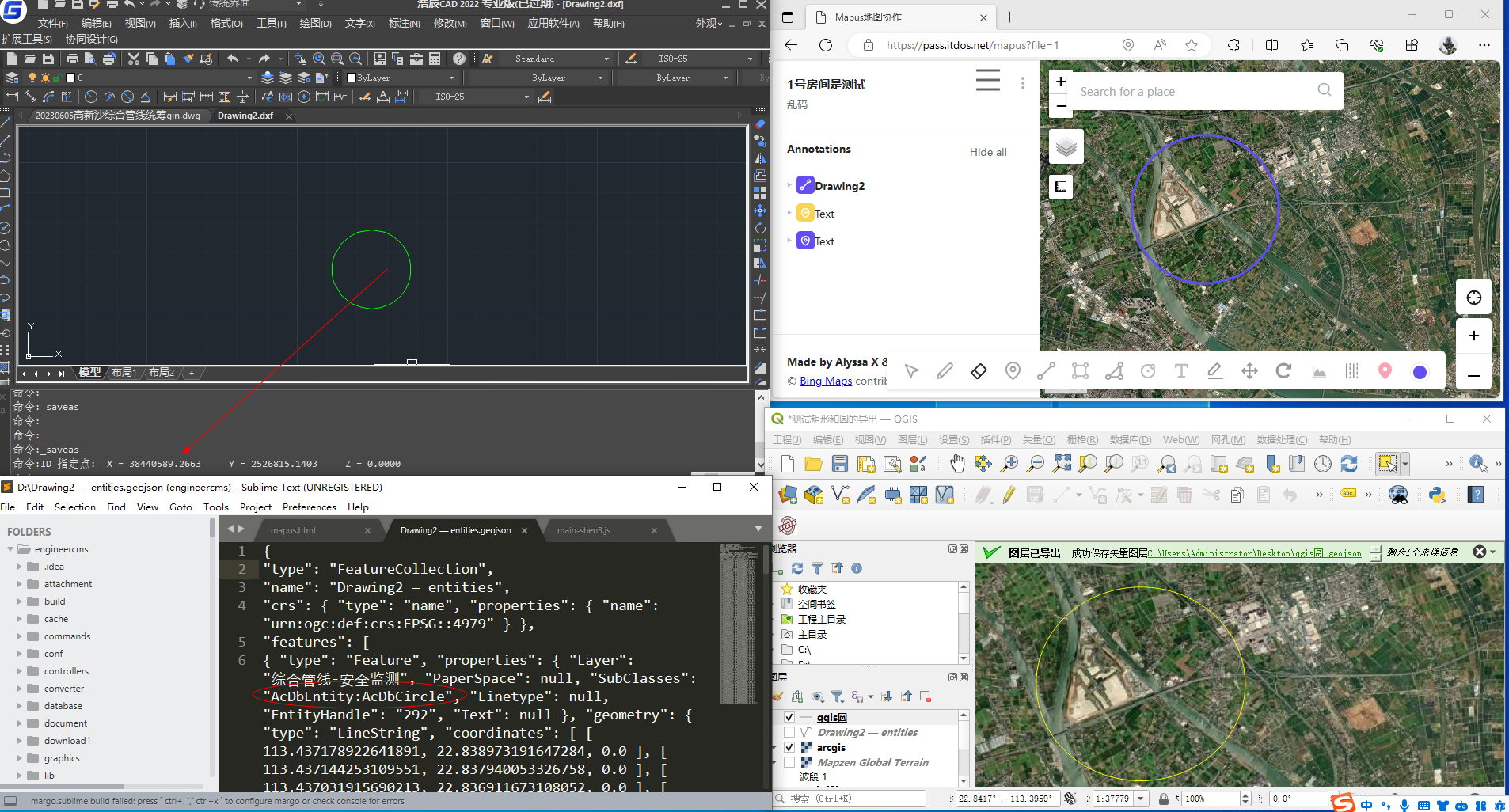The height and width of the screenshot is (812, 1509).
Task: Uncheck the qgis圆 layer visibility checkbox
Action: pyautogui.click(x=789, y=717)
